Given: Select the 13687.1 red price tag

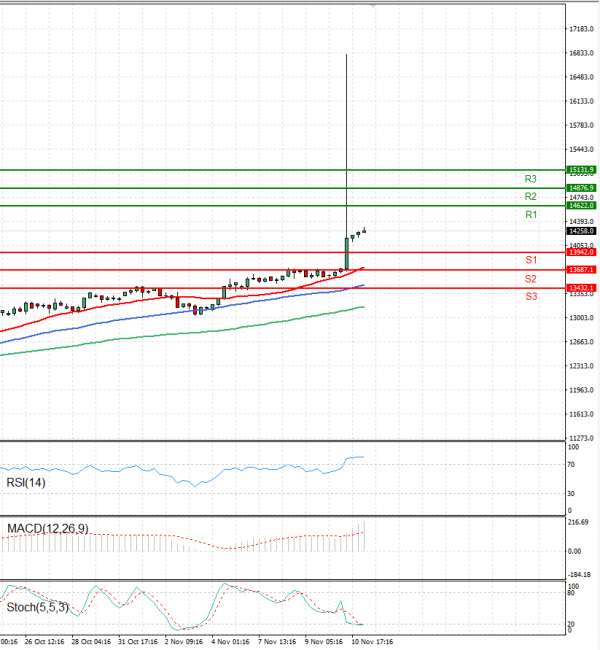Looking at the screenshot, I should [x=581, y=270].
